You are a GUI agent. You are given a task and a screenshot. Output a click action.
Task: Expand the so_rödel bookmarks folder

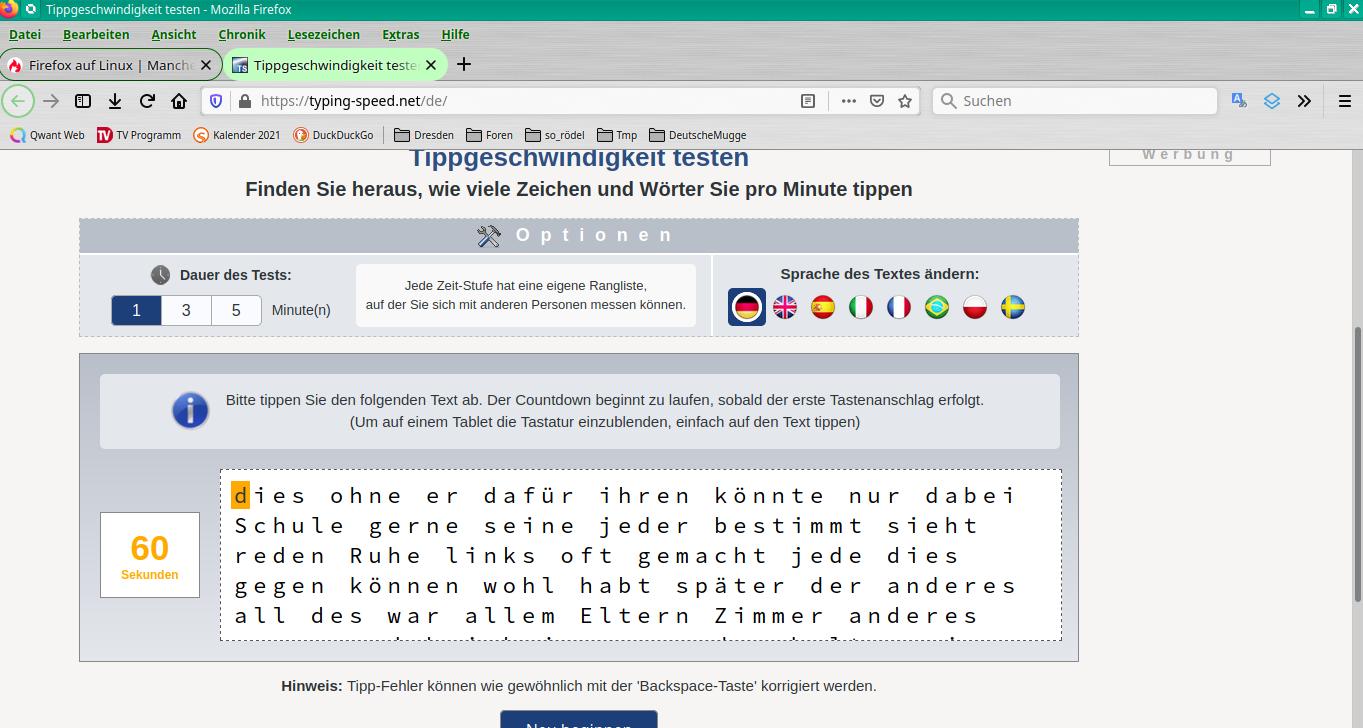point(555,135)
